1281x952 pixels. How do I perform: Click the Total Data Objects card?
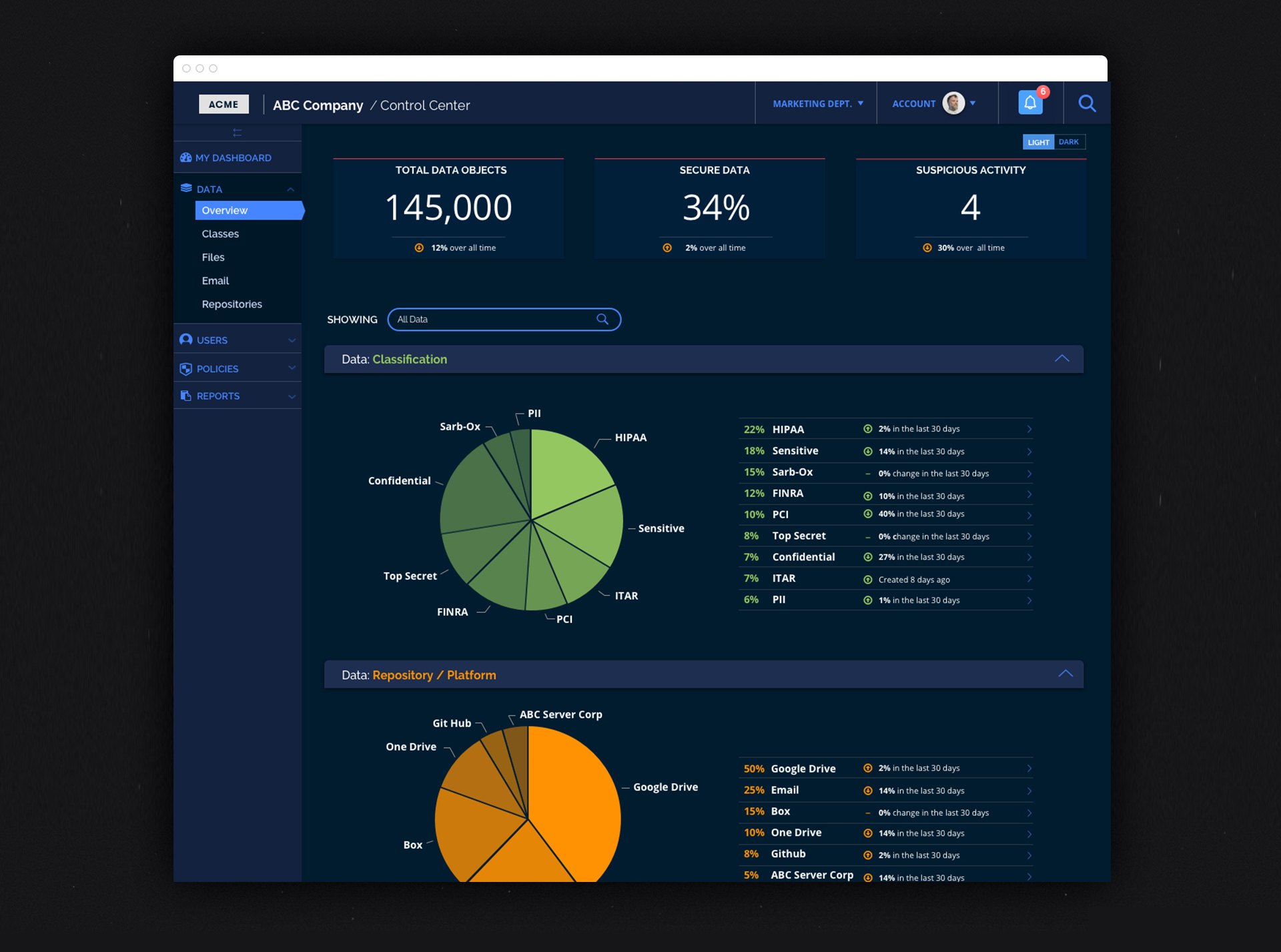(x=448, y=208)
